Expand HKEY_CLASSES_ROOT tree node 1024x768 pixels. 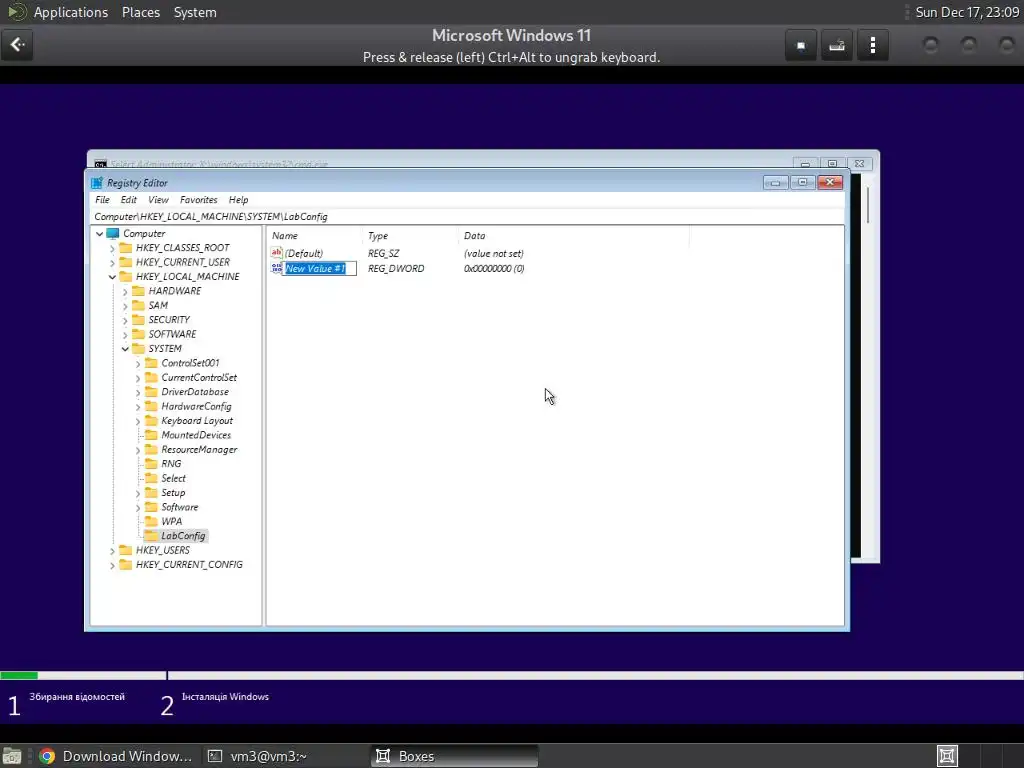[x=112, y=248]
